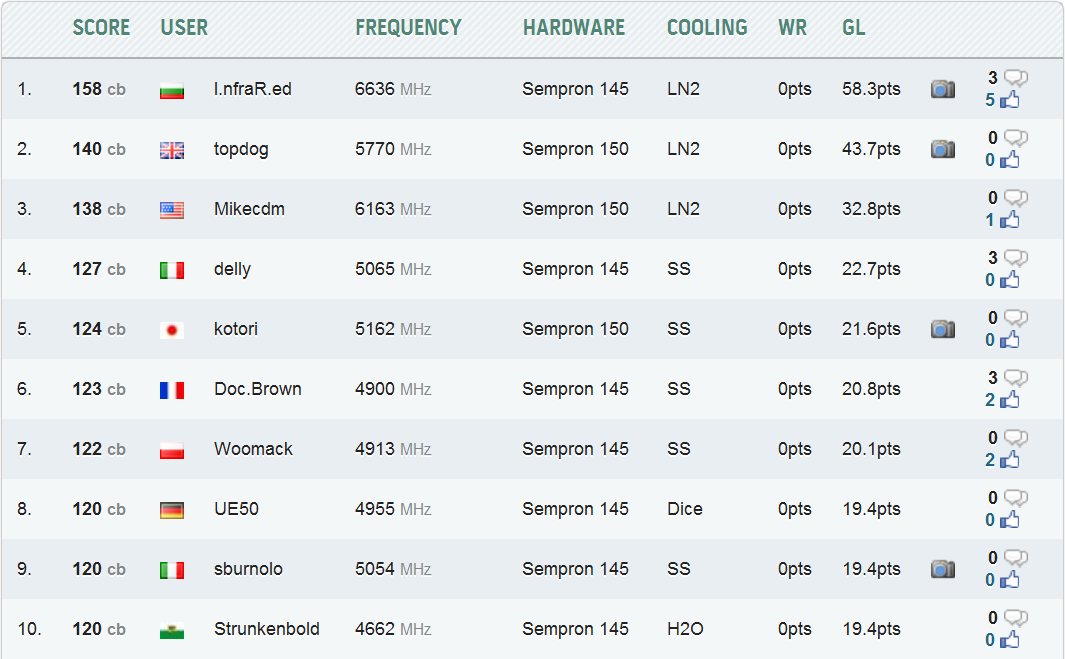Sort table by SCORE column header
1065x659 pixels.
point(101,28)
